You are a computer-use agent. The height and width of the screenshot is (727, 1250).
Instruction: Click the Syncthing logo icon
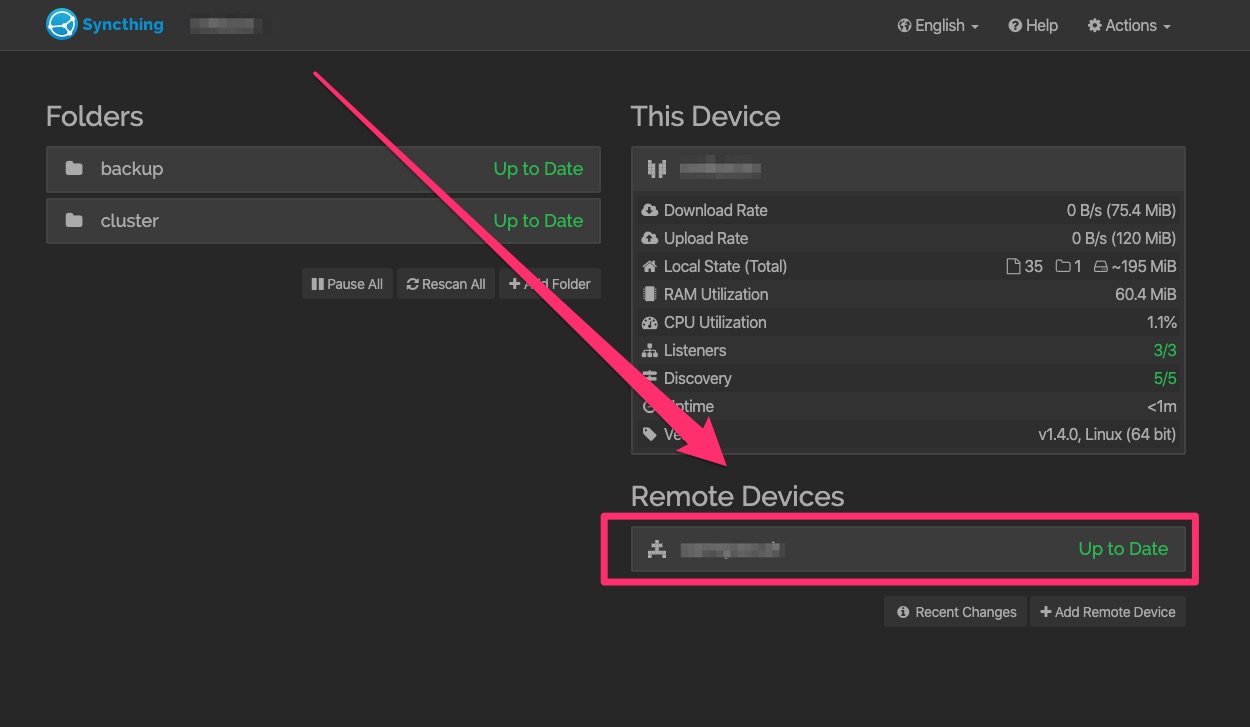tap(62, 25)
